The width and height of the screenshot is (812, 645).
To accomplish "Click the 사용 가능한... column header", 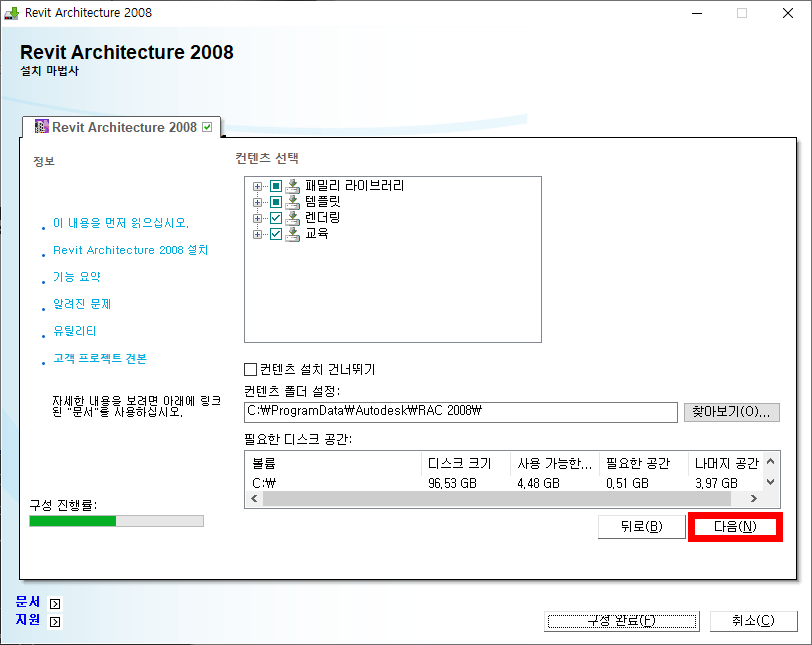I will (555, 463).
